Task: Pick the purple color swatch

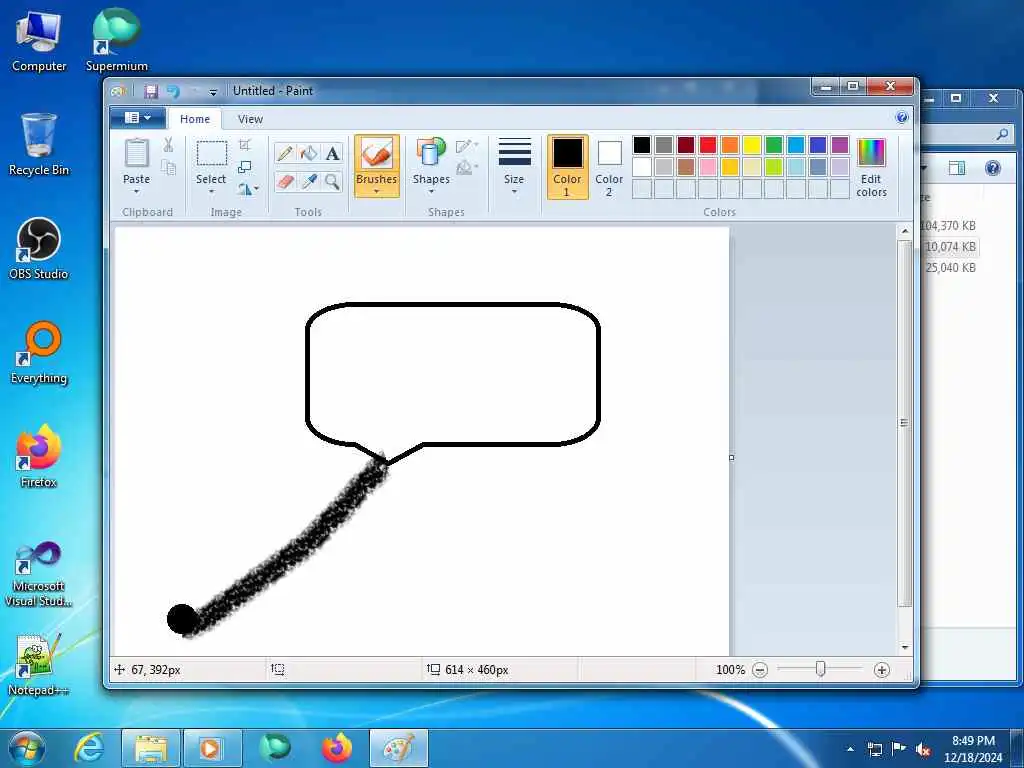Action: point(840,145)
